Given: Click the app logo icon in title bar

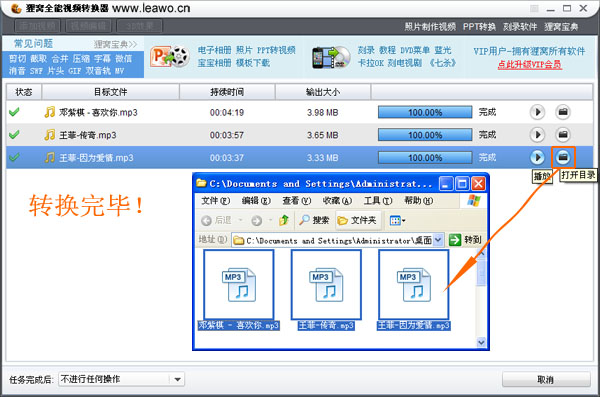Looking at the screenshot, I should pos(16,8).
